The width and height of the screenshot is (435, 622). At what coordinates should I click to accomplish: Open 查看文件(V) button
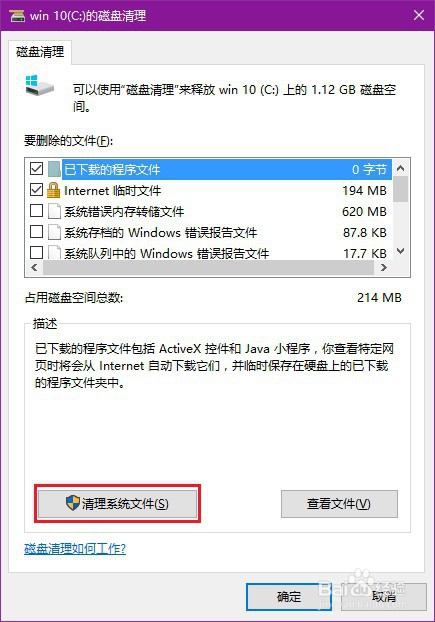pyautogui.click(x=339, y=504)
